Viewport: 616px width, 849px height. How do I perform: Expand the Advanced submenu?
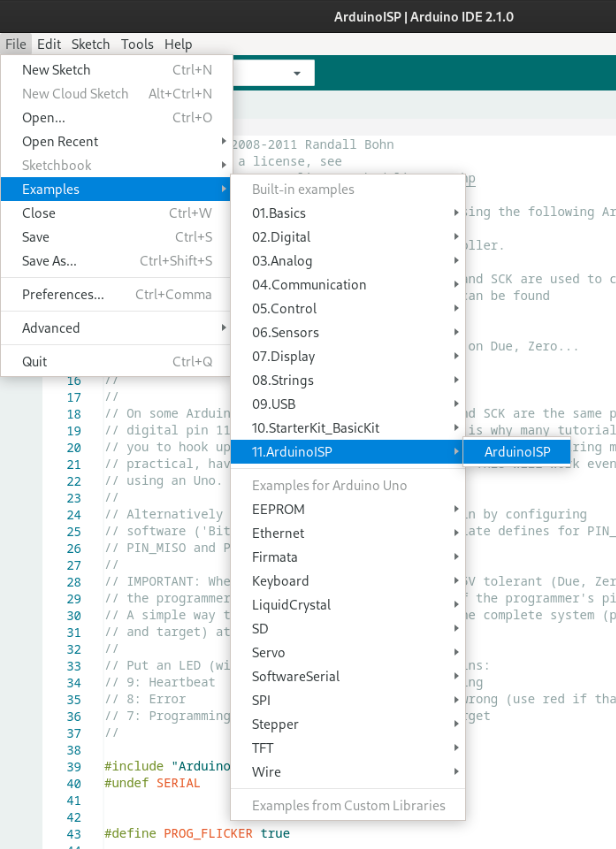(116, 328)
